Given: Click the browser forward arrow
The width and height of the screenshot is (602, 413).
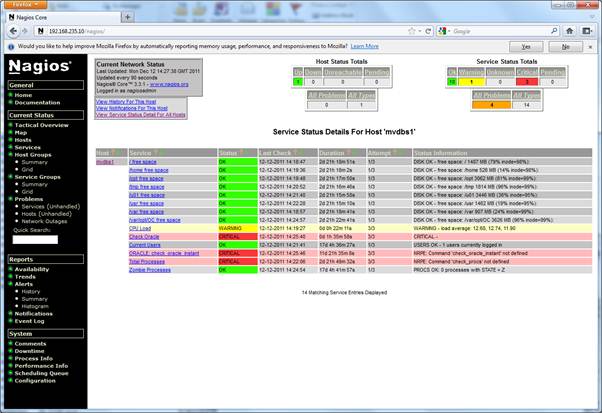Looking at the screenshot, I should 25,31.
